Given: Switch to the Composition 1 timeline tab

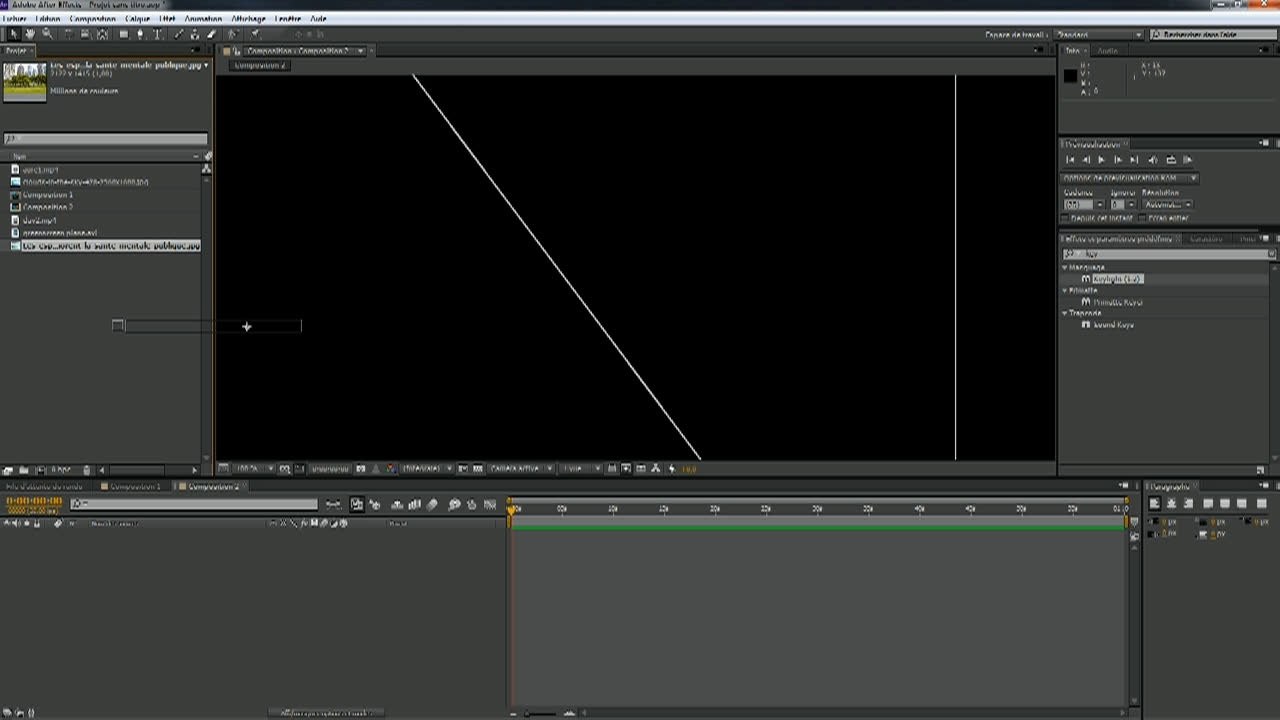Looking at the screenshot, I should coord(135,486).
